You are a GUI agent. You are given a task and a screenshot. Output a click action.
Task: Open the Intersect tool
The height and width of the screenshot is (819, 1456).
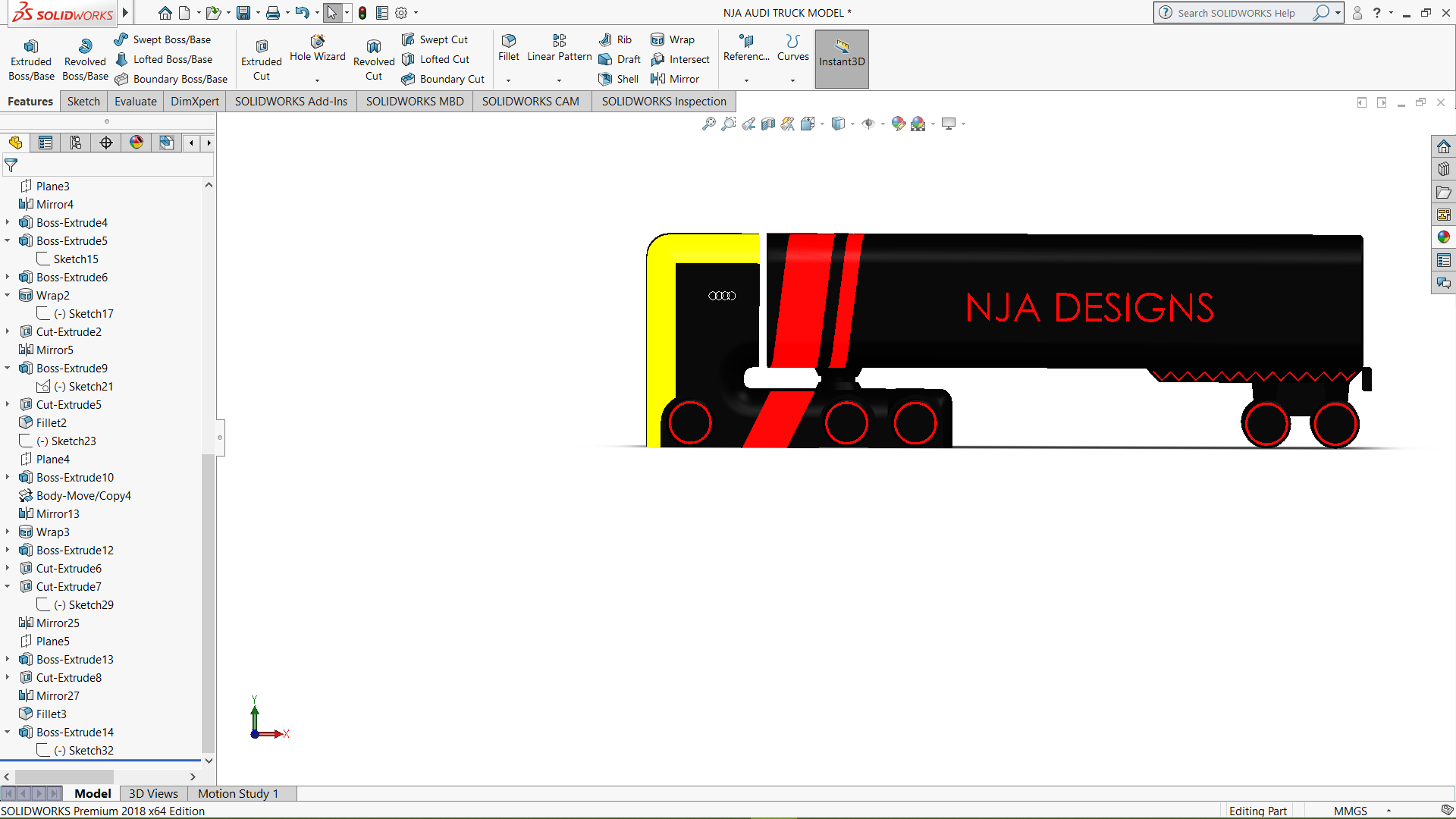coord(680,59)
